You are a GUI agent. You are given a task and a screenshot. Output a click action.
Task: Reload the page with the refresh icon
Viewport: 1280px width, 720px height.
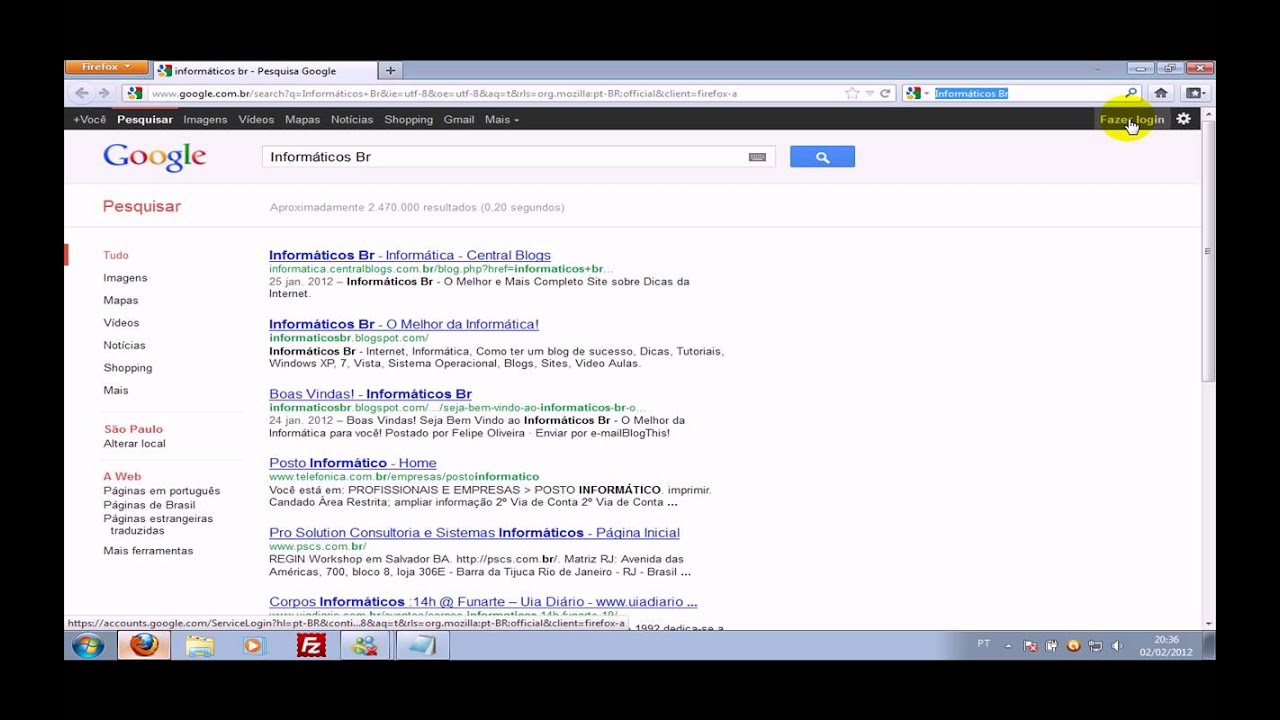coord(885,93)
